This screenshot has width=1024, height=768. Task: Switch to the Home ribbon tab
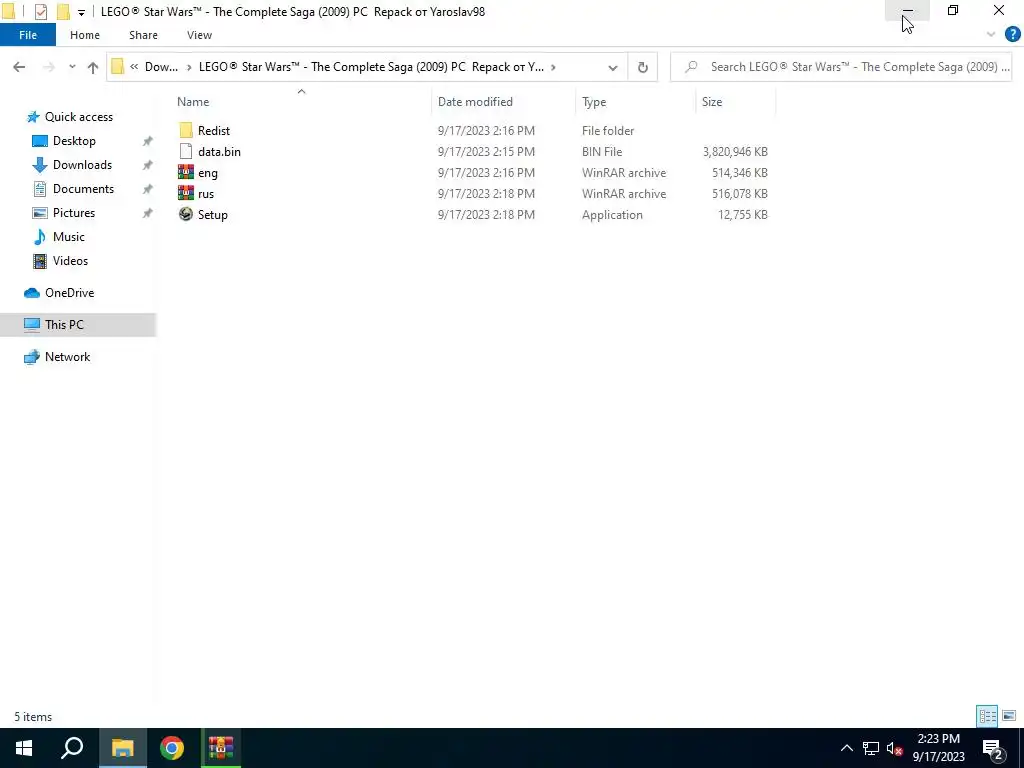tap(85, 35)
